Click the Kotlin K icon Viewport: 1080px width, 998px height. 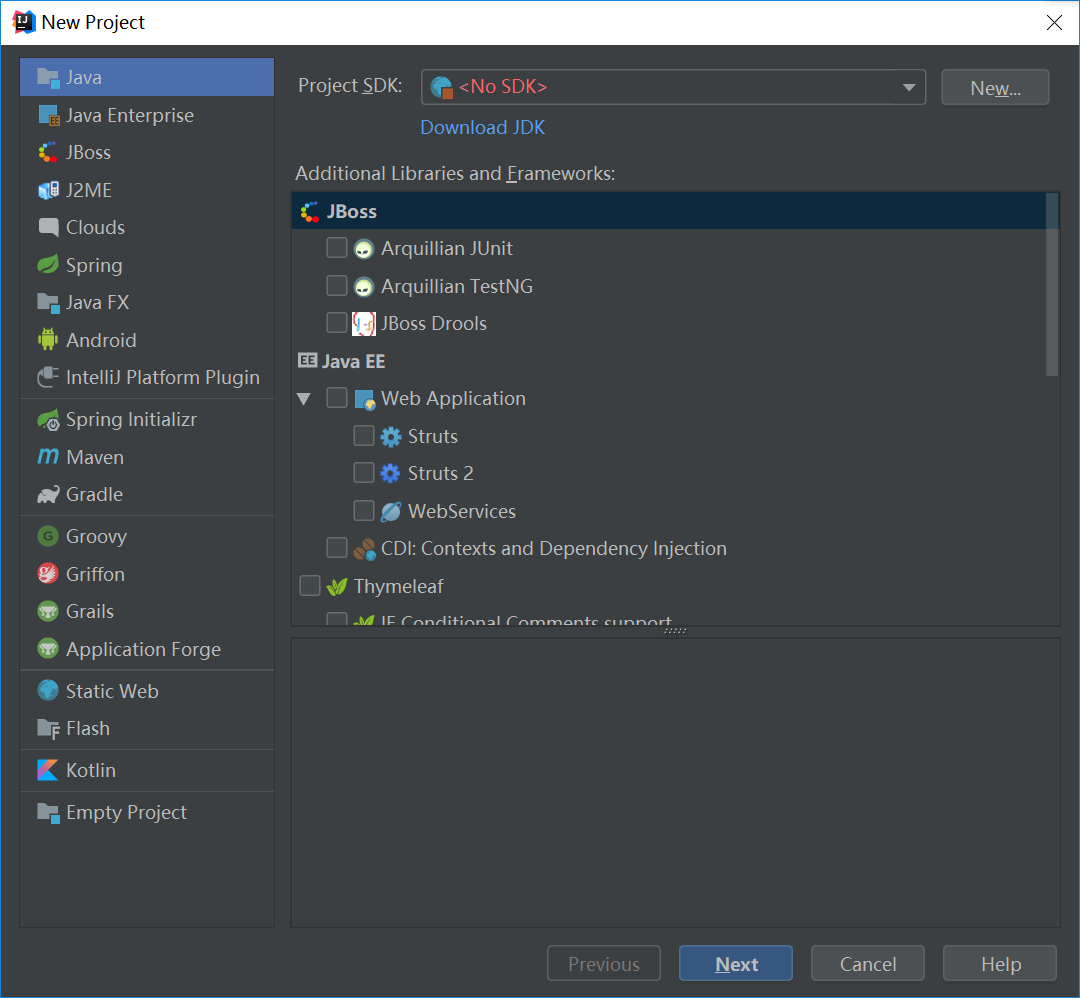tap(48, 770)
